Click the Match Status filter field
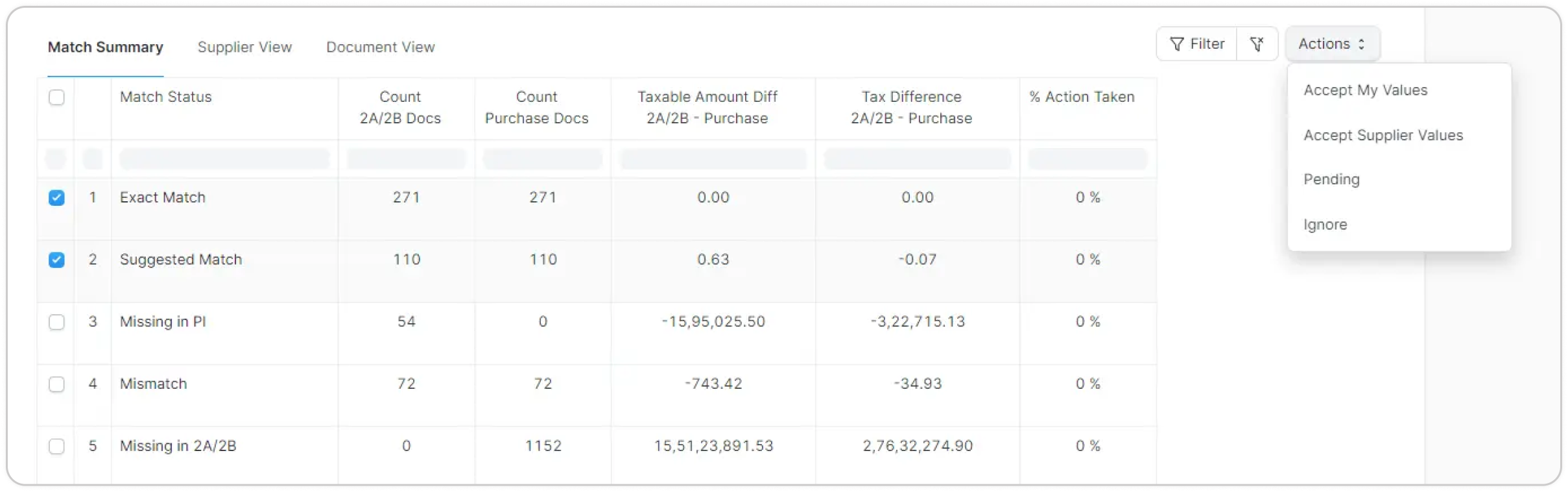The width and height of the screenshot is (1568, 492). tap(224, 159)
